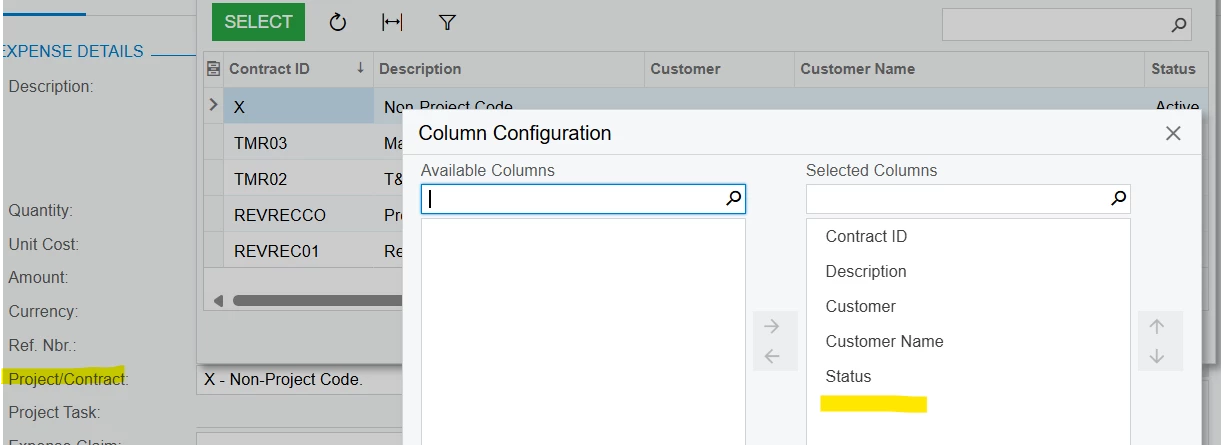Sort by the Contract ID column header
This screenshot has width=1221, height=445.
(x=288, y=69)
